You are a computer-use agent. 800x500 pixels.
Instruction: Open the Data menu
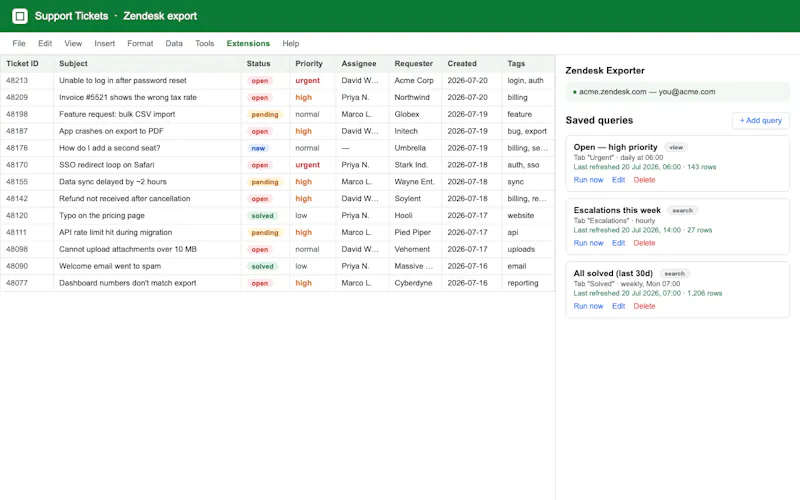[x=174, y=43]
